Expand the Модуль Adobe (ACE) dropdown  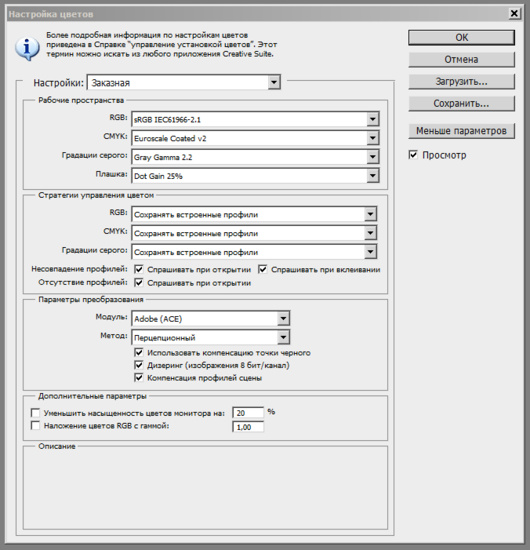[210, 318]
